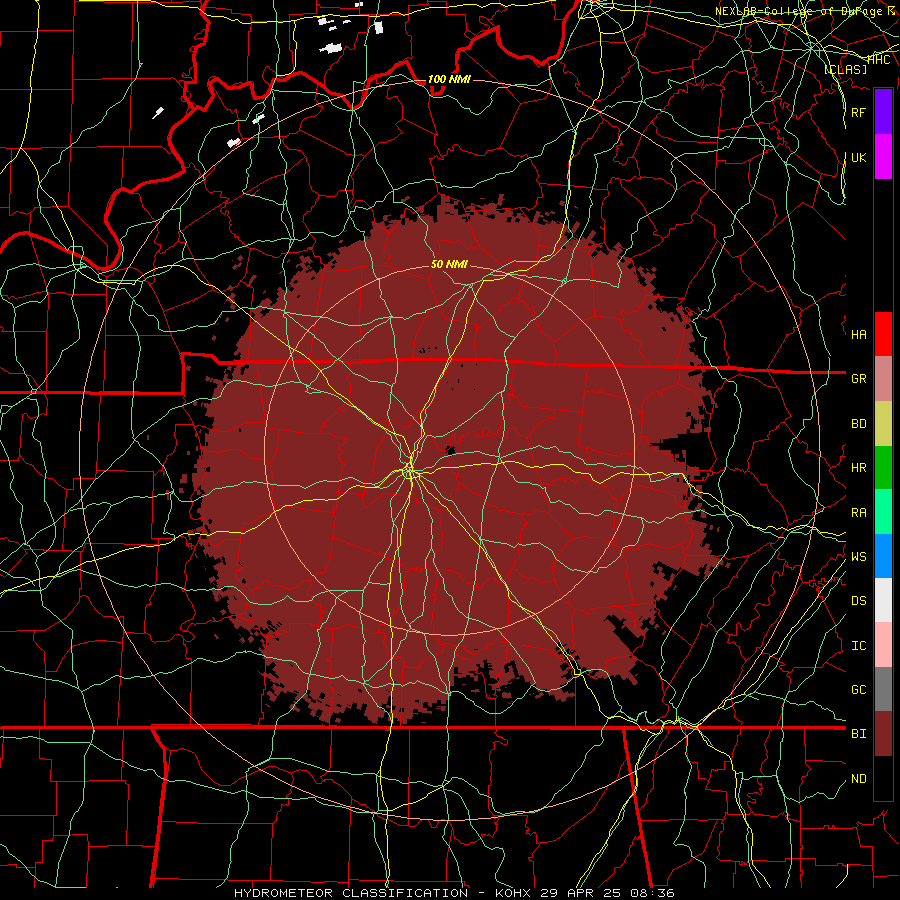The height and width of the screenshot is (900, 900).
Task: Click the [CLAS] label above the legend
Action: pos(845,70)
